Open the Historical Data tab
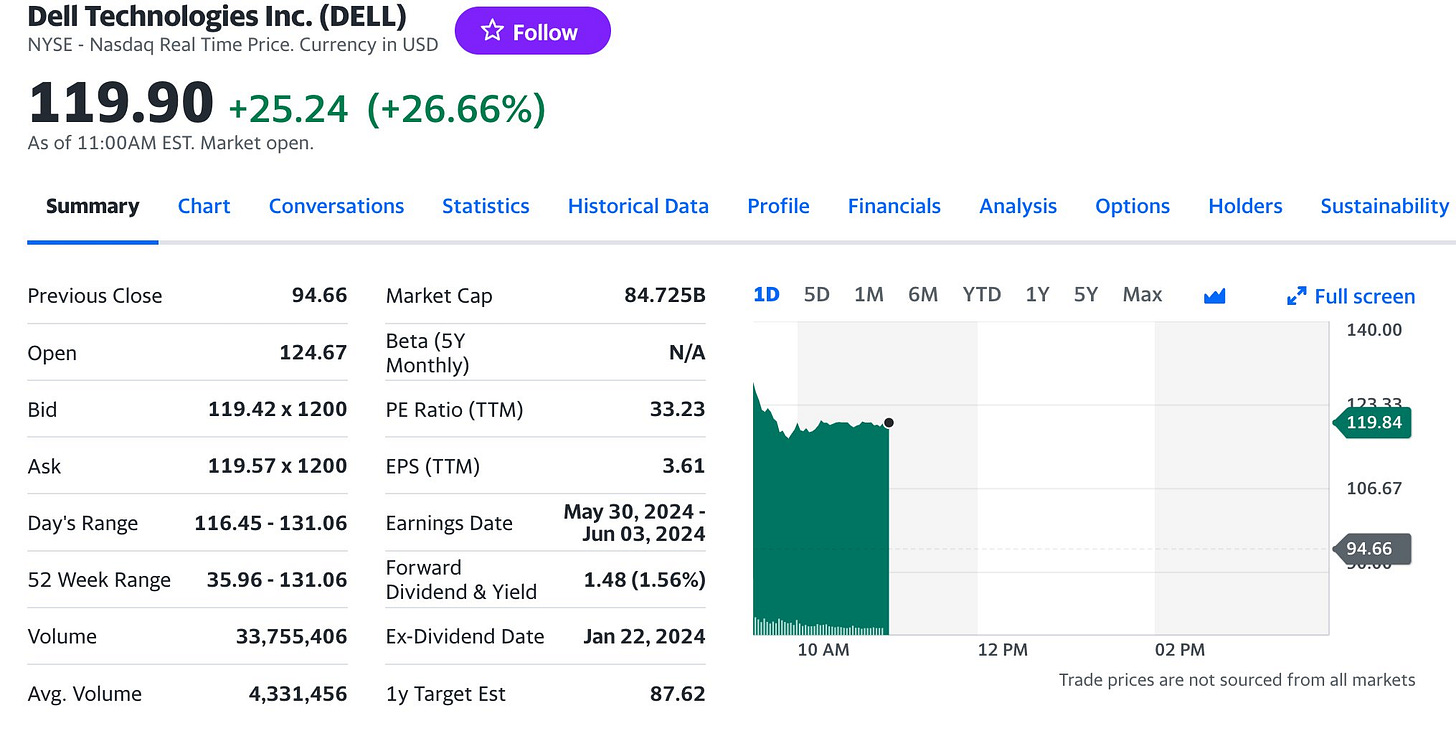Viewport: 1456px width, 749px height. pyautogui.click(x=638, y=206)
